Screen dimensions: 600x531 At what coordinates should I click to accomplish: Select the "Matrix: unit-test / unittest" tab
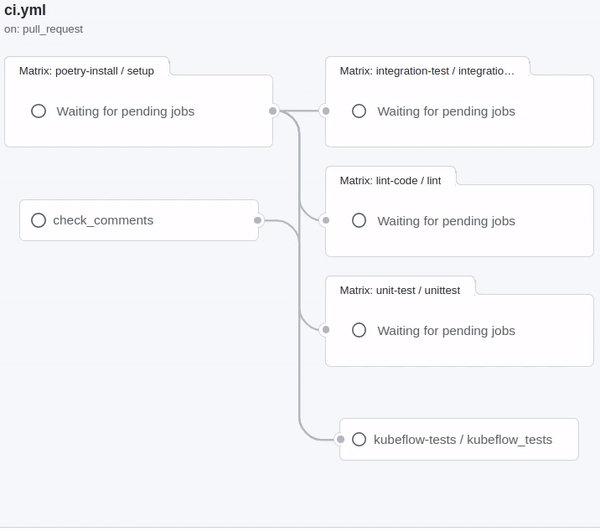(399, 290)
